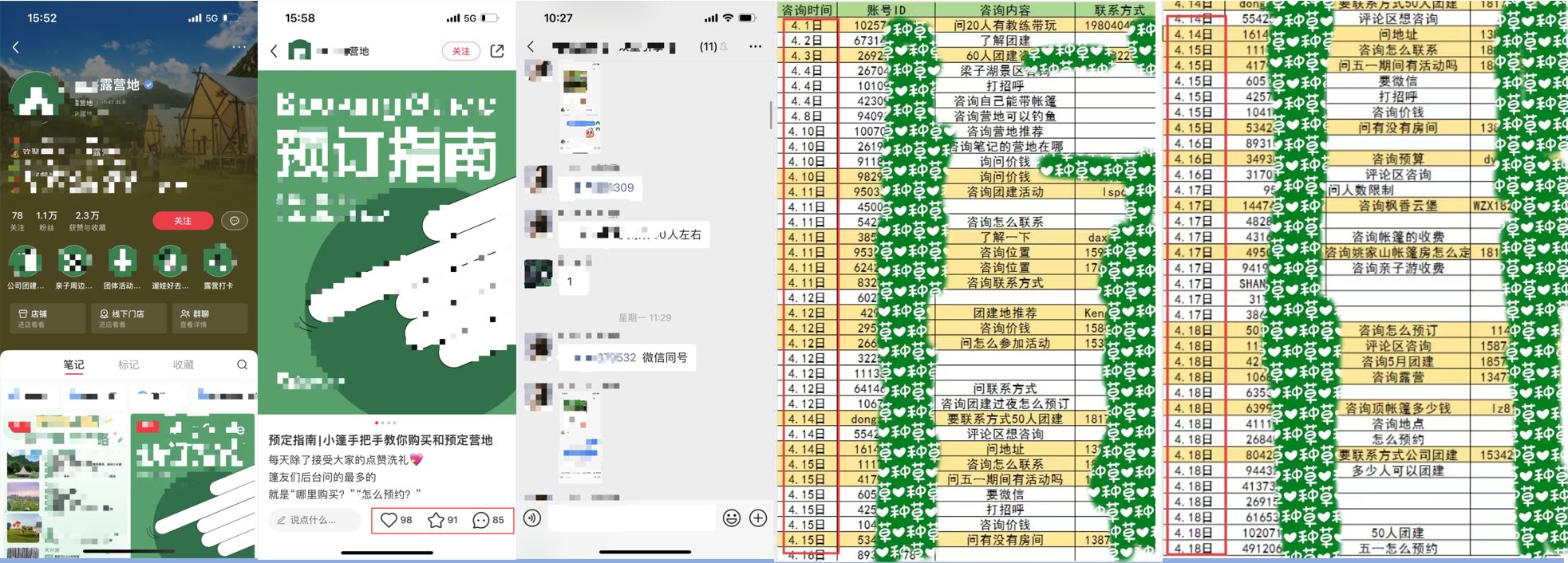Screen dimensions: 1568x563
Task: Favorite the post with the star showing 91
Action: point(443,520)
